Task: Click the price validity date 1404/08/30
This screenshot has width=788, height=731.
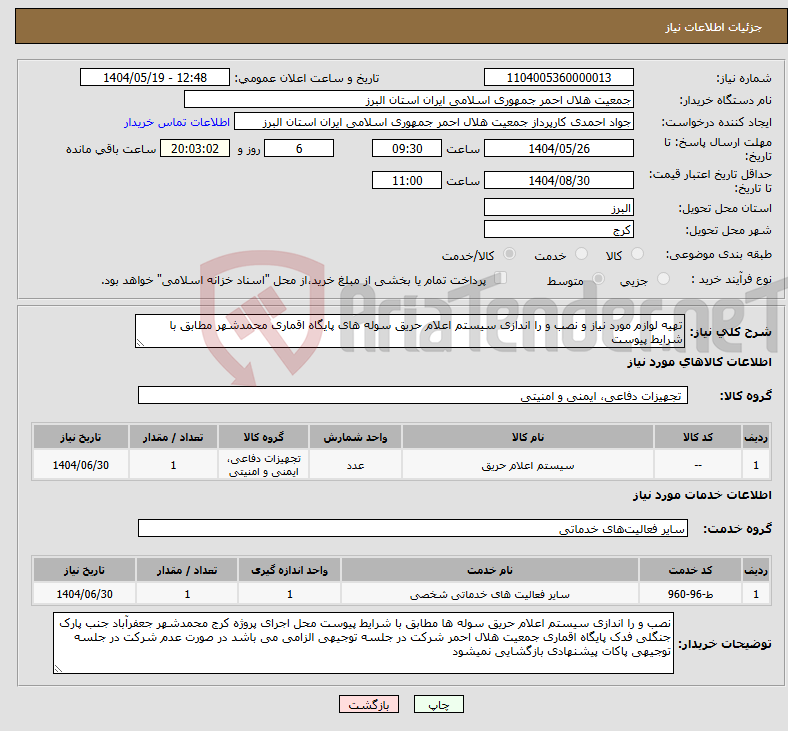Action: [558, 180]
